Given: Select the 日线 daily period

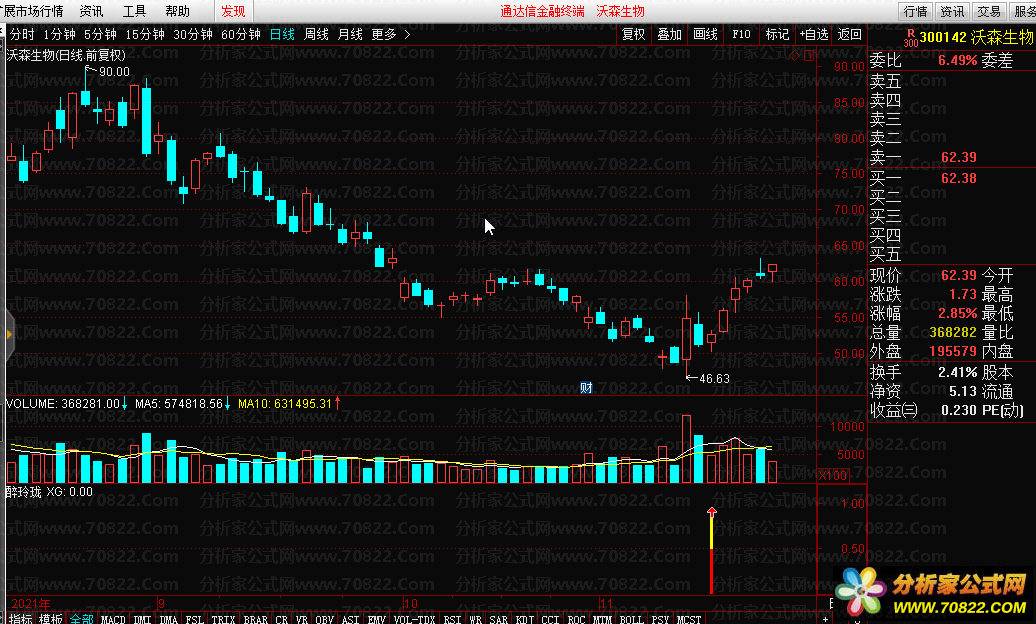Looking at the screenshot, I should pos(282,34).
